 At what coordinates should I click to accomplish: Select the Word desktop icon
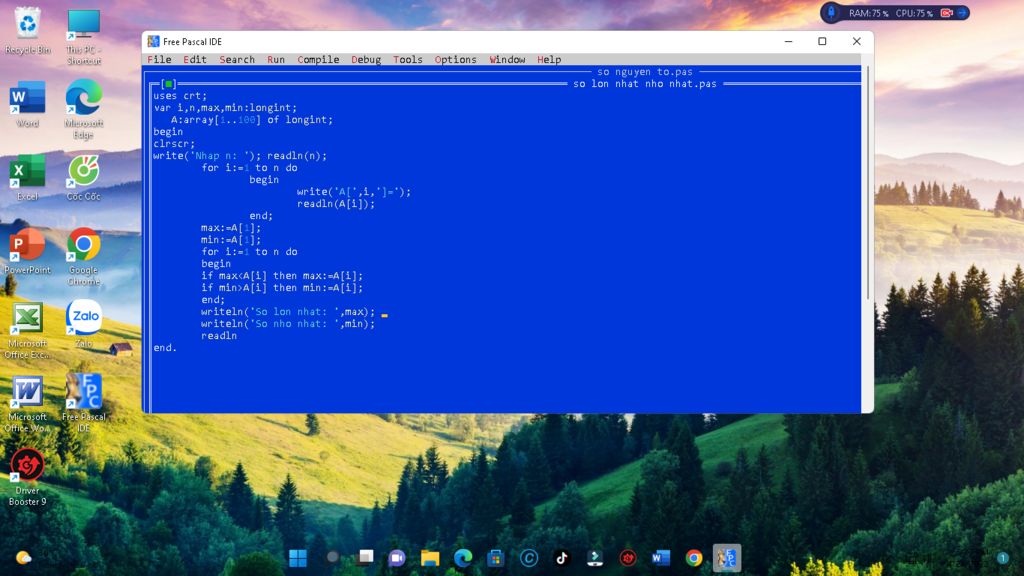pyautogui.click(x=27, y=104)
